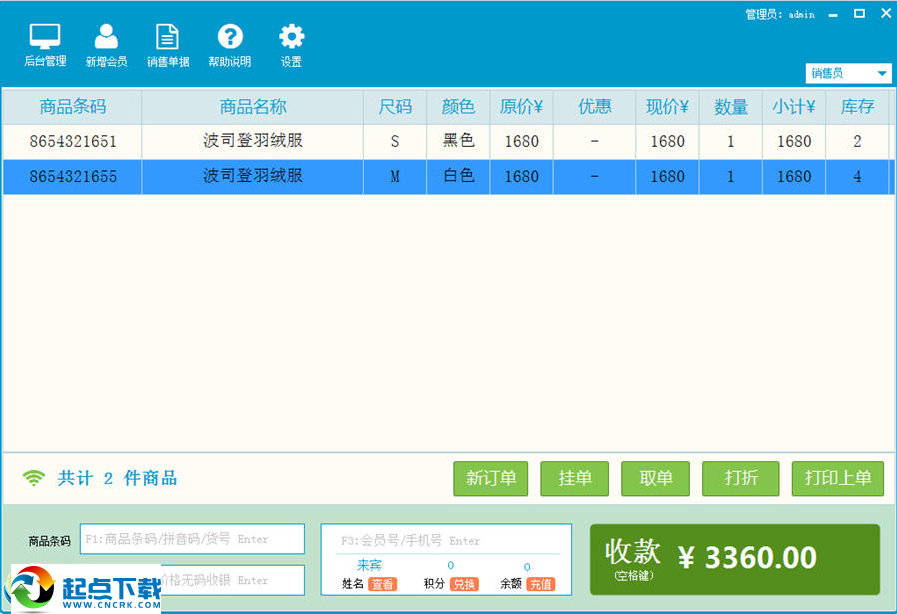The height and width of the screenshot is (614, 897).
Task: Open the 设置 settings gear icon
Action: (291, 42)
